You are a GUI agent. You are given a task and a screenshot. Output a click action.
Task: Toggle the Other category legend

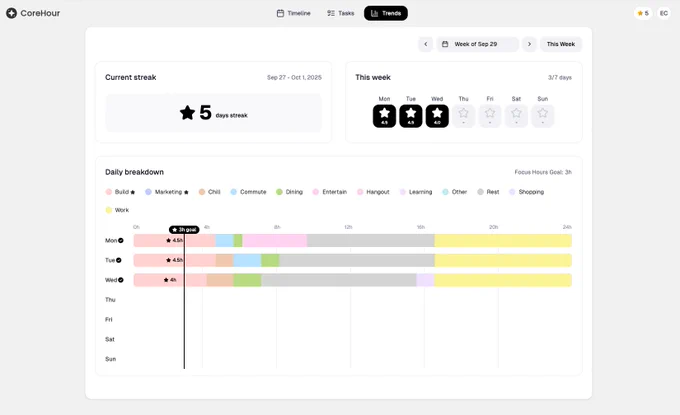coord(454,192)
